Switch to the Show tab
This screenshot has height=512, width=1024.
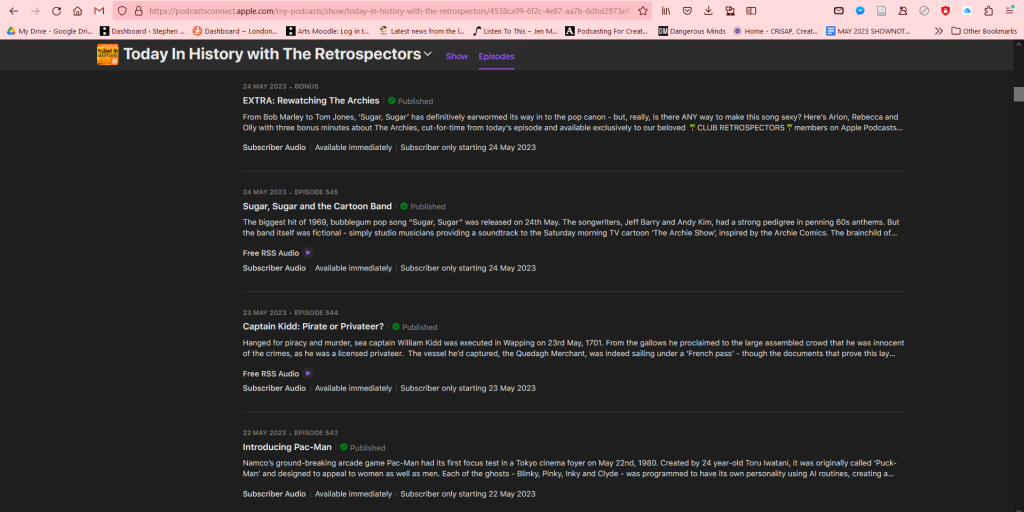pos(457,56)
